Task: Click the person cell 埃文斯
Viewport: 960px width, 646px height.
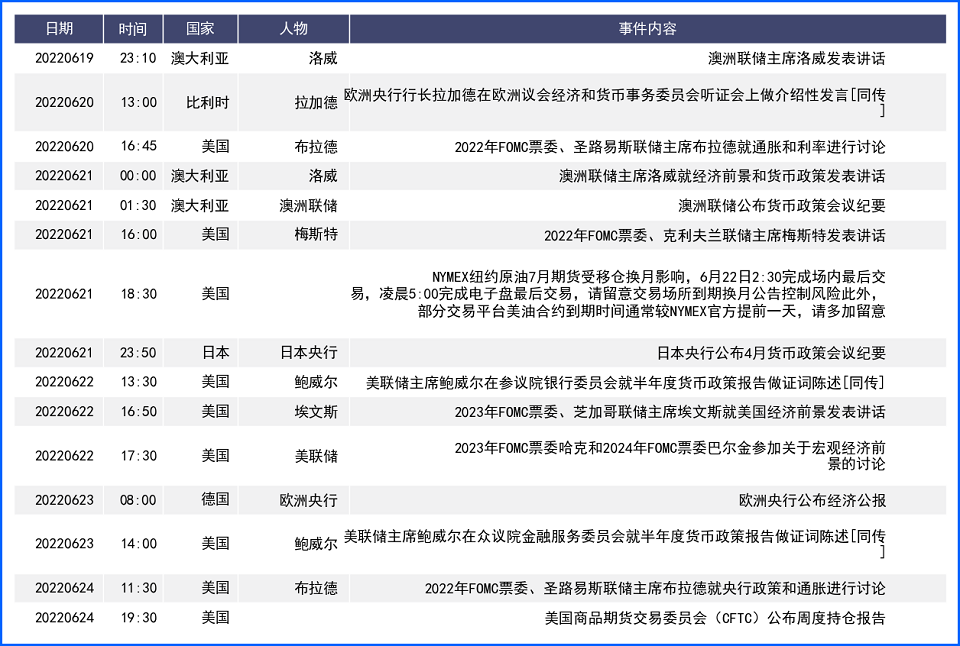Action: click(x=316, y=411)
